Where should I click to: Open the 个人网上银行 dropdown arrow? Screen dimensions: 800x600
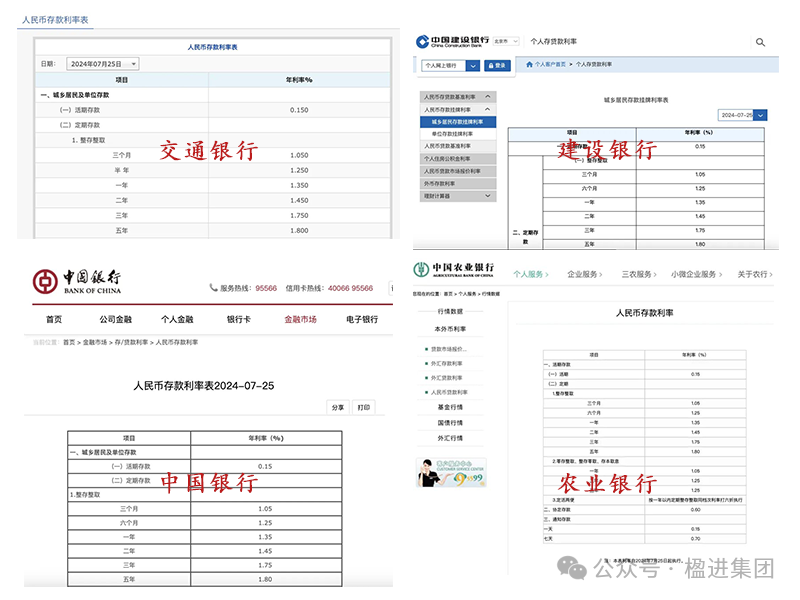473,66
